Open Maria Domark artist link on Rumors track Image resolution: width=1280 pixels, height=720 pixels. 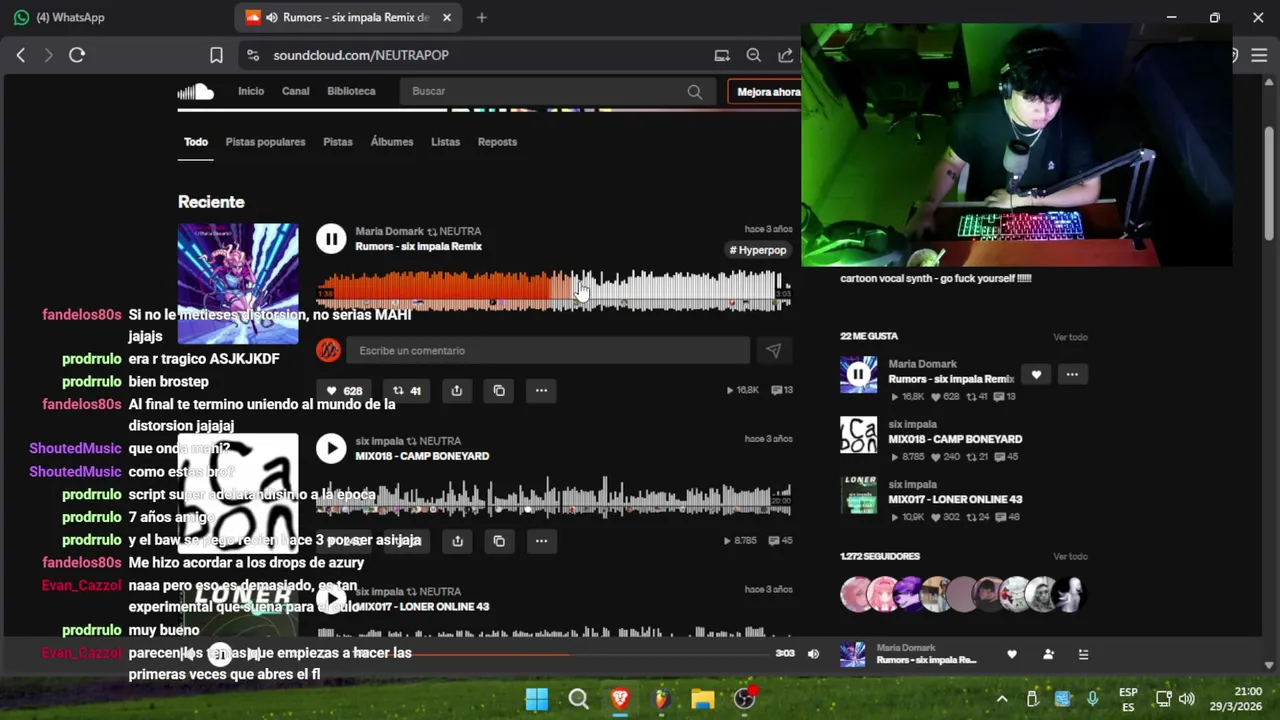click(x=389, y=231)
